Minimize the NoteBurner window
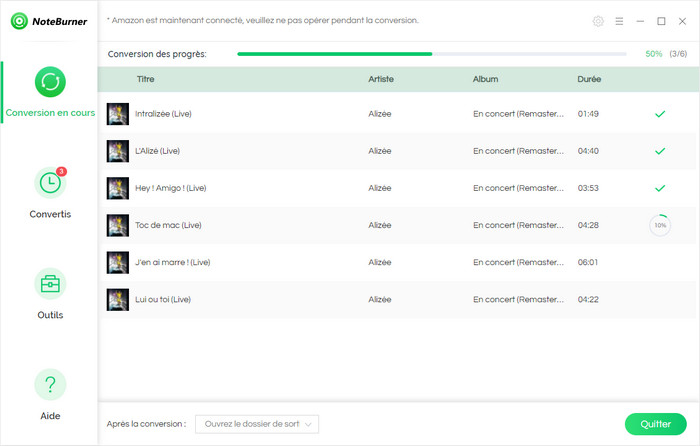Image resolution: width=700 pixels, height=446 pixels. tap(640, 21)
